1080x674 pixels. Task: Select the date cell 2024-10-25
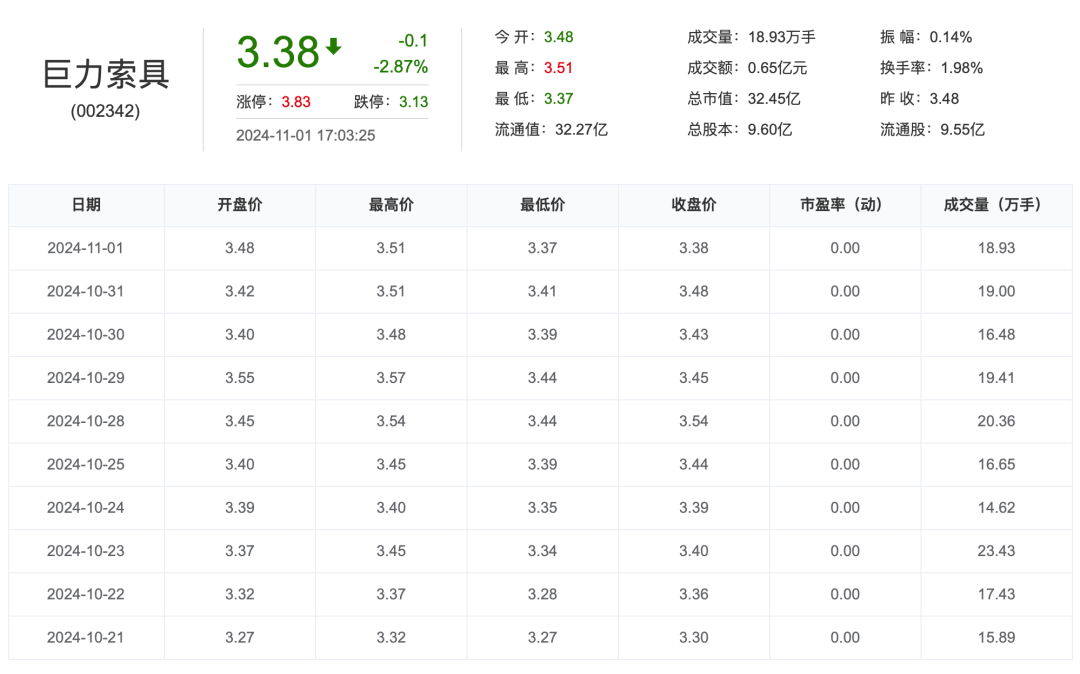pos(85,465)
